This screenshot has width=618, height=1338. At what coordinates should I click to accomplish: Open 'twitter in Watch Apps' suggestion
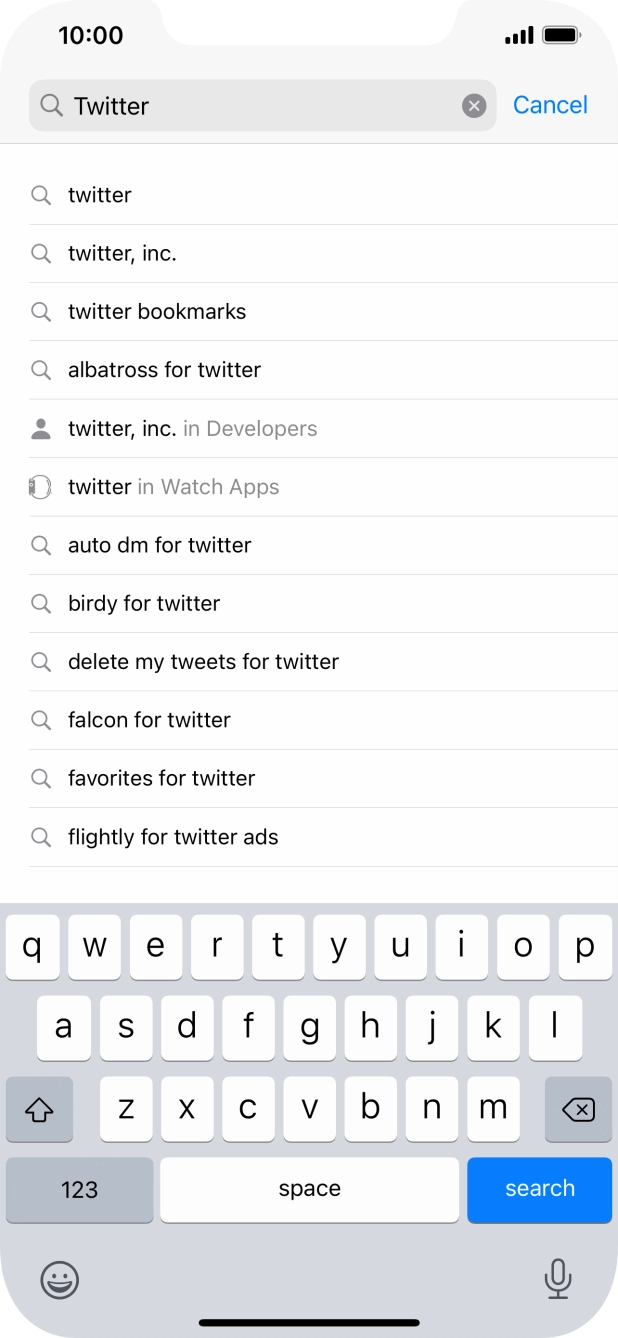coord(172,487)
